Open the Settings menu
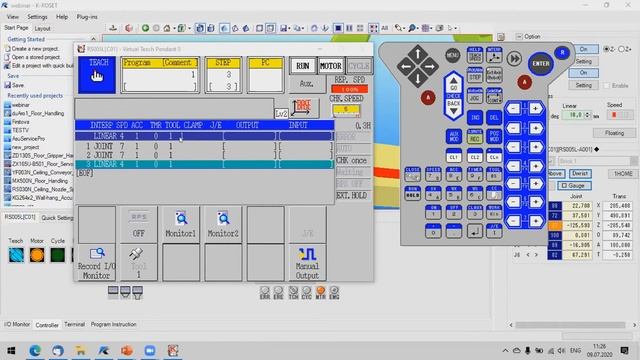The width and height of the screenshot is (640, 360). (37, 17)
